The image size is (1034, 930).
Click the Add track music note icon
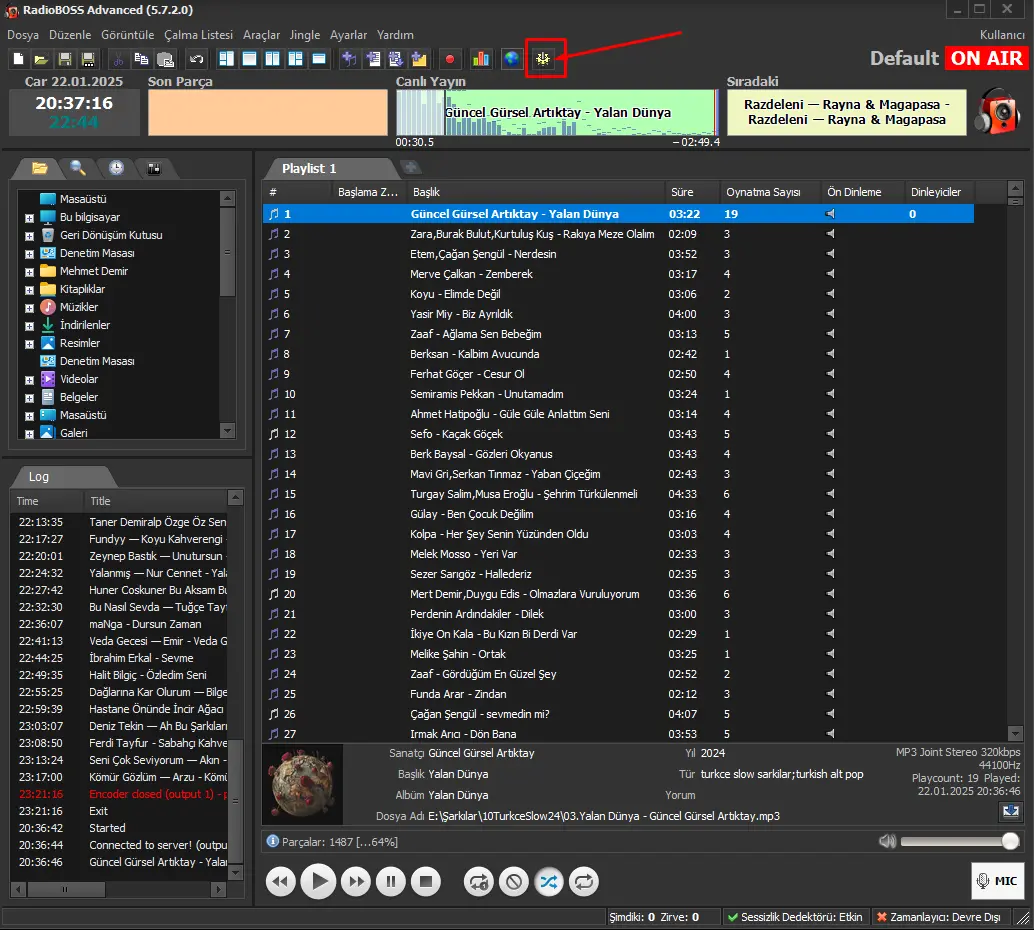pyautogui.click(x=349, y=59)
